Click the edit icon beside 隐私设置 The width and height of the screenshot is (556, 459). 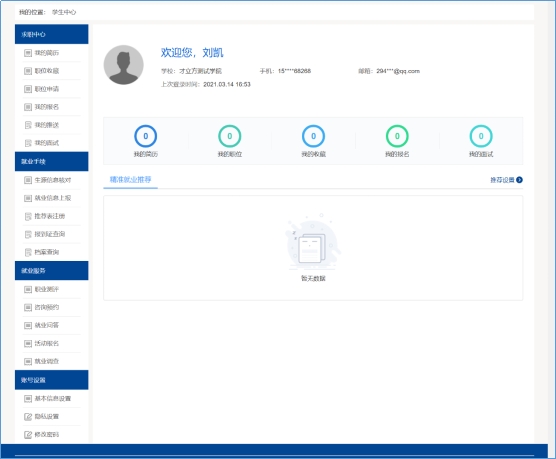tap(28, 416)
